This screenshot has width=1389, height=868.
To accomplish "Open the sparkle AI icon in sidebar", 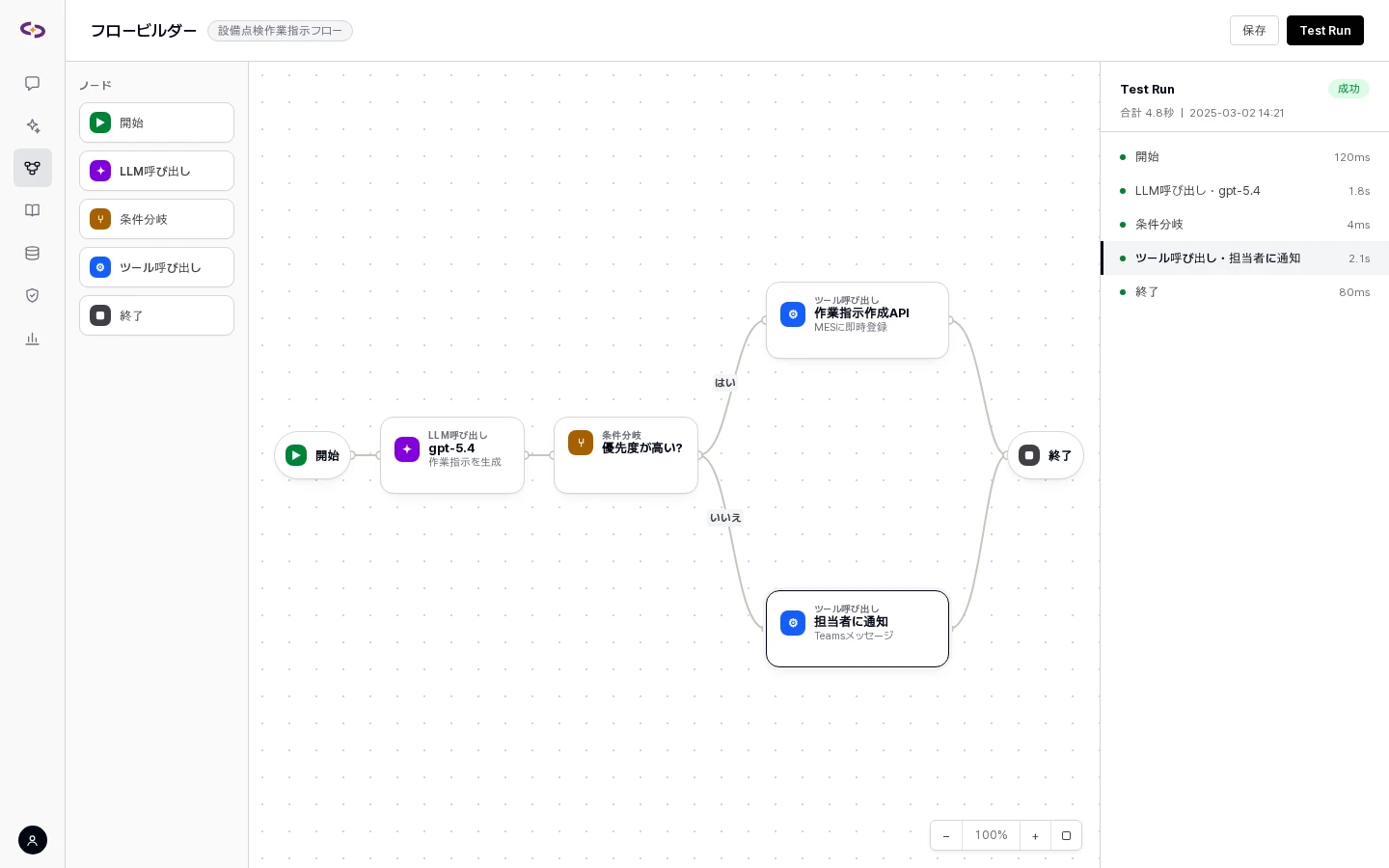I will (x=33, y=126).
